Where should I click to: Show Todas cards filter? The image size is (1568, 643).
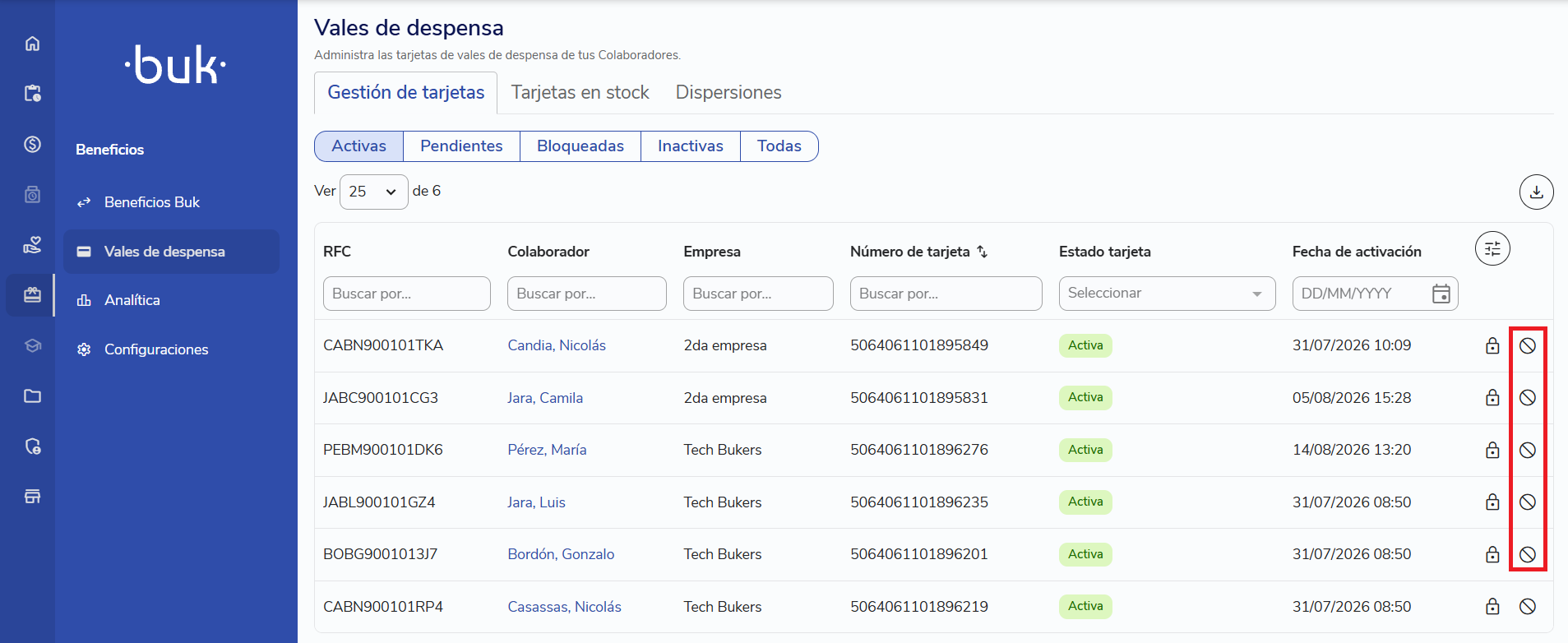(x=779, y=146)
